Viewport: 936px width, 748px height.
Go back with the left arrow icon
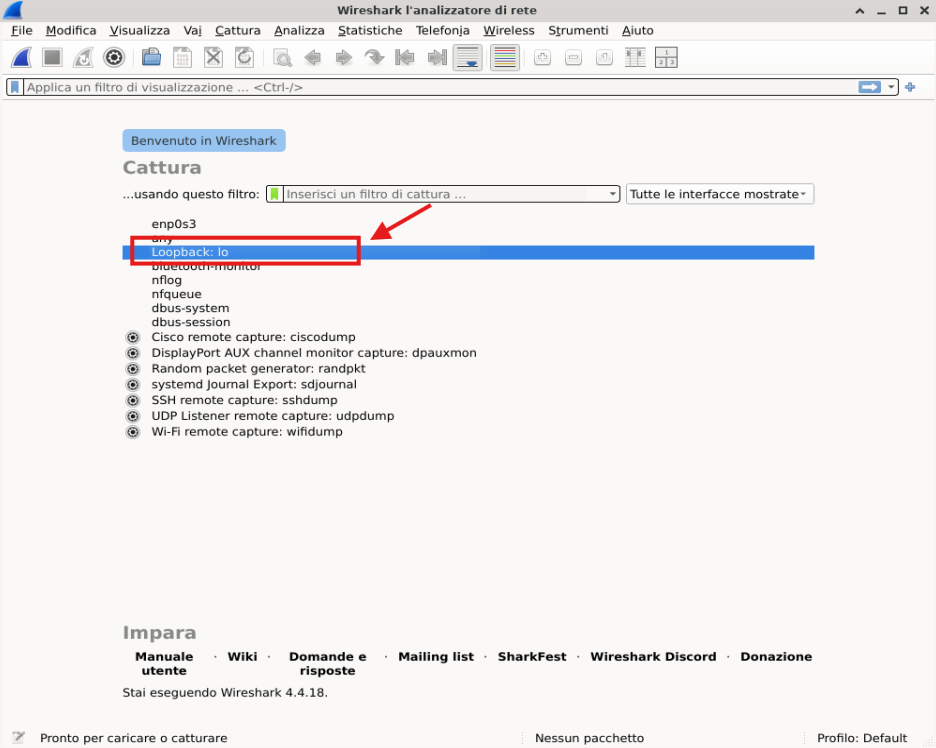click(x=312, y=58)
